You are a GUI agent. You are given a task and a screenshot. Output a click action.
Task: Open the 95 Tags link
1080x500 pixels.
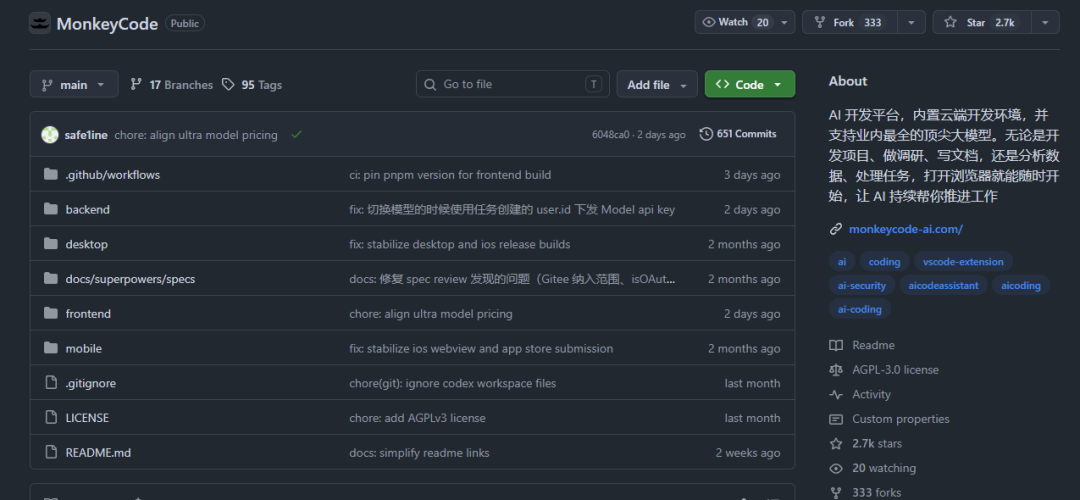click(251, 85)
